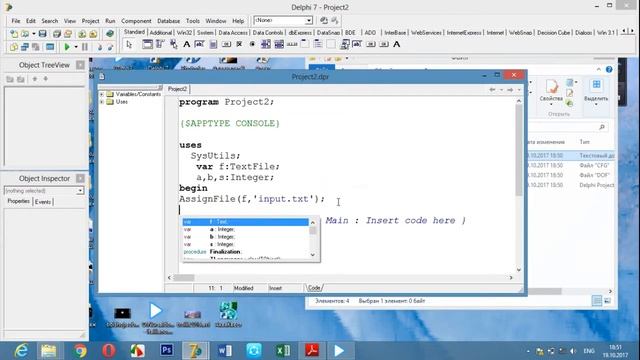Click editor back navigation arrow
The image size is (640, 360).
[x=492, y=90]
